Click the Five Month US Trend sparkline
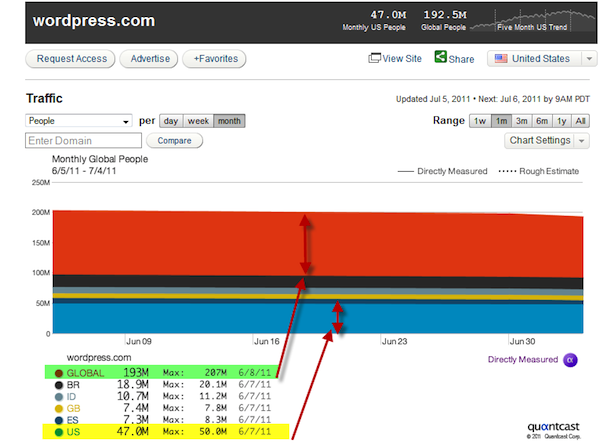Screen dimensions: 600x444 coord(532,21)
